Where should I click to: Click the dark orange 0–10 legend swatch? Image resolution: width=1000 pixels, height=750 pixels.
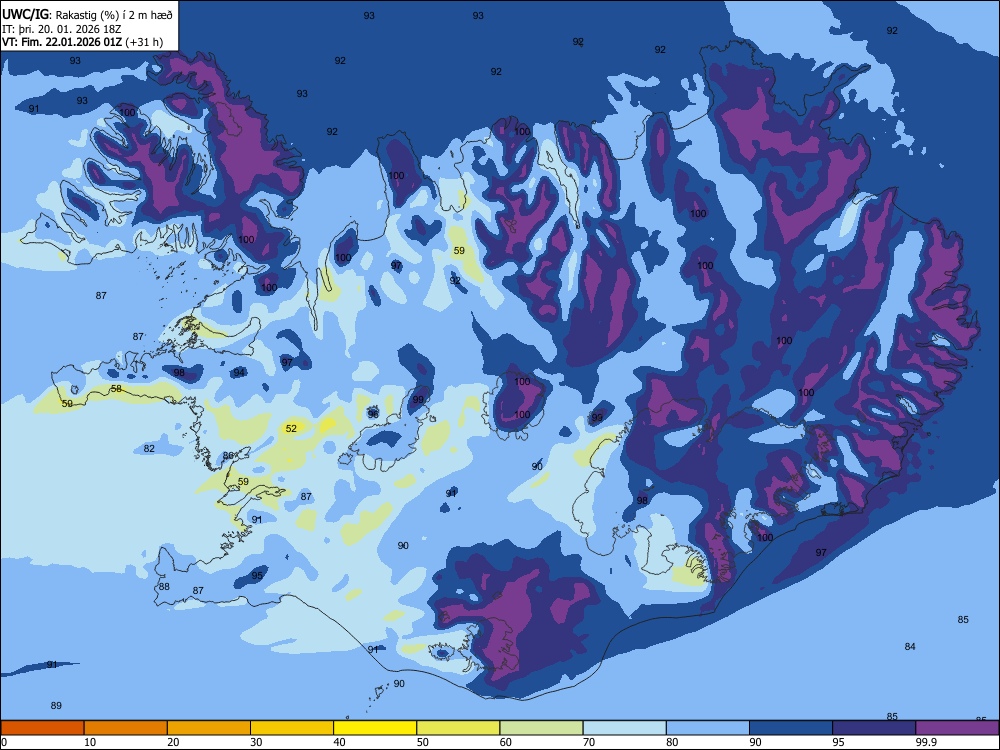(42, 728)
